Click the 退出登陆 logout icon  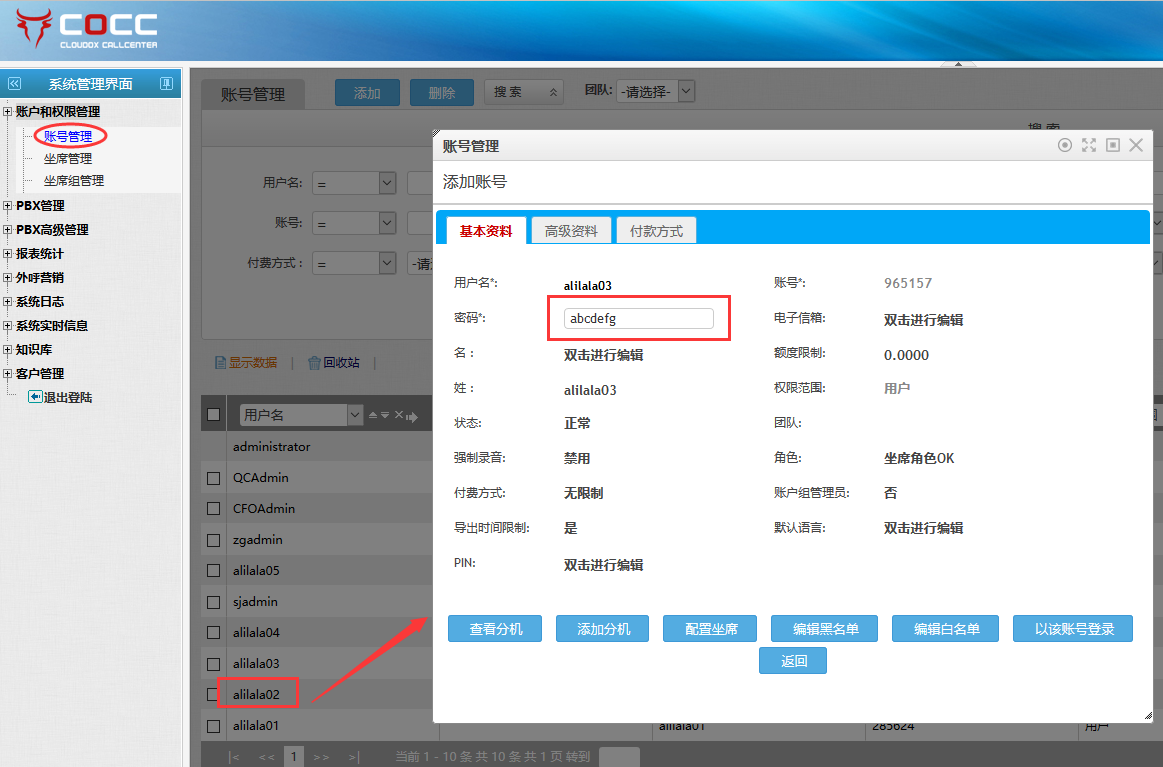tap(35, 397)
